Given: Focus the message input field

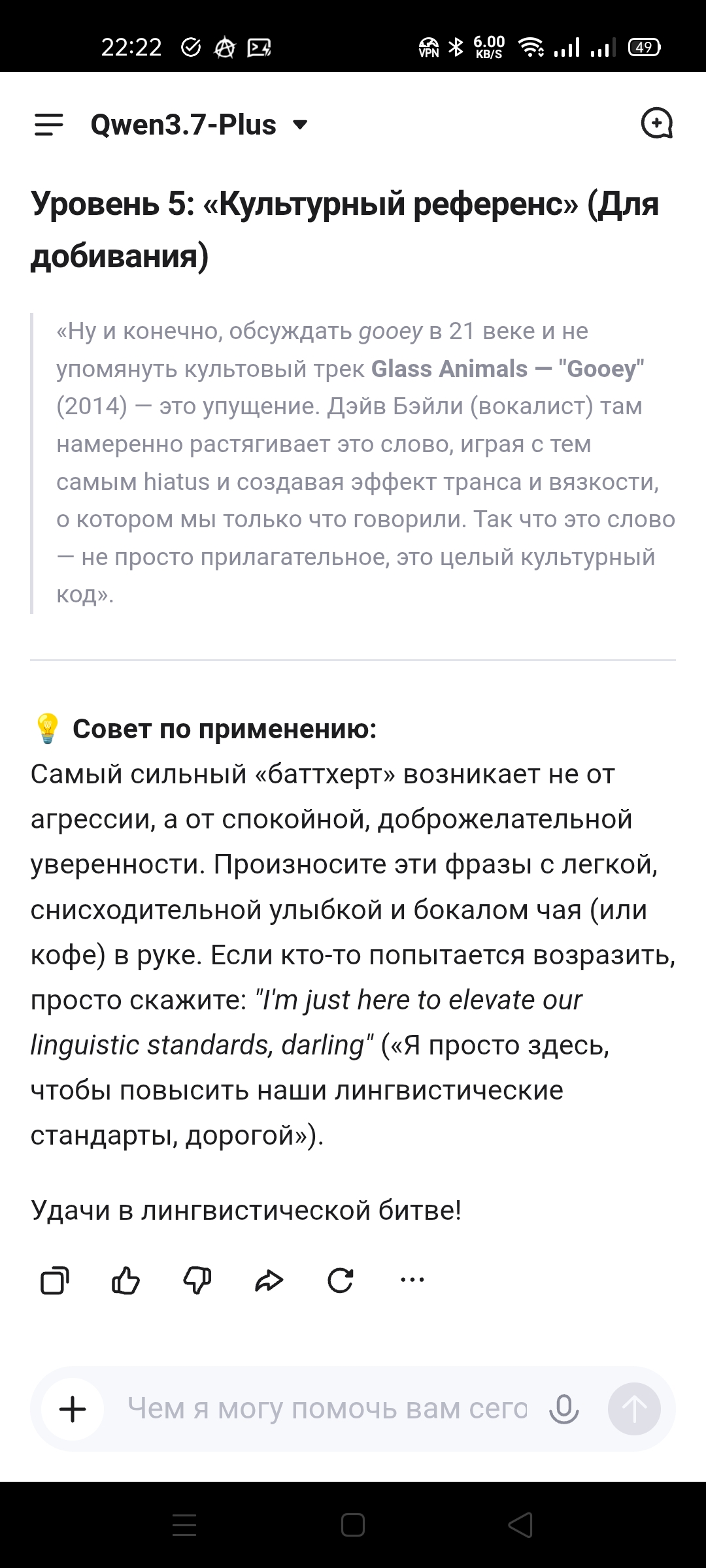Looking at the screenshot, I should point(327,1409).
